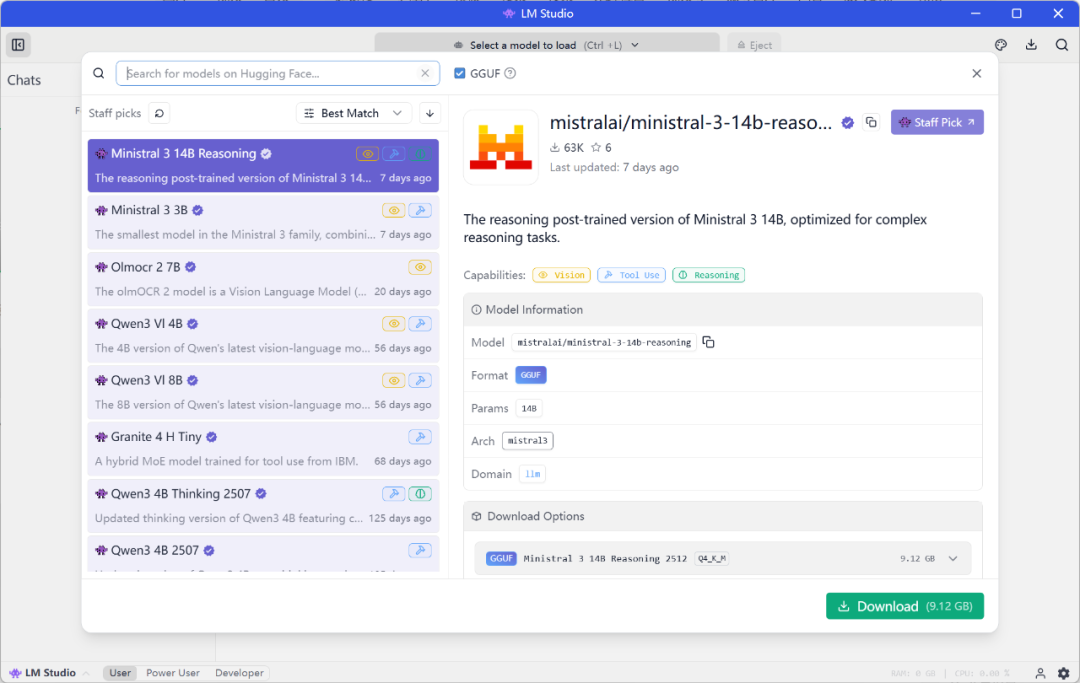The width and height of the screenshot is (1080, 683).
Task: Copy the model name next to the title
Action: tap(871, 123)
